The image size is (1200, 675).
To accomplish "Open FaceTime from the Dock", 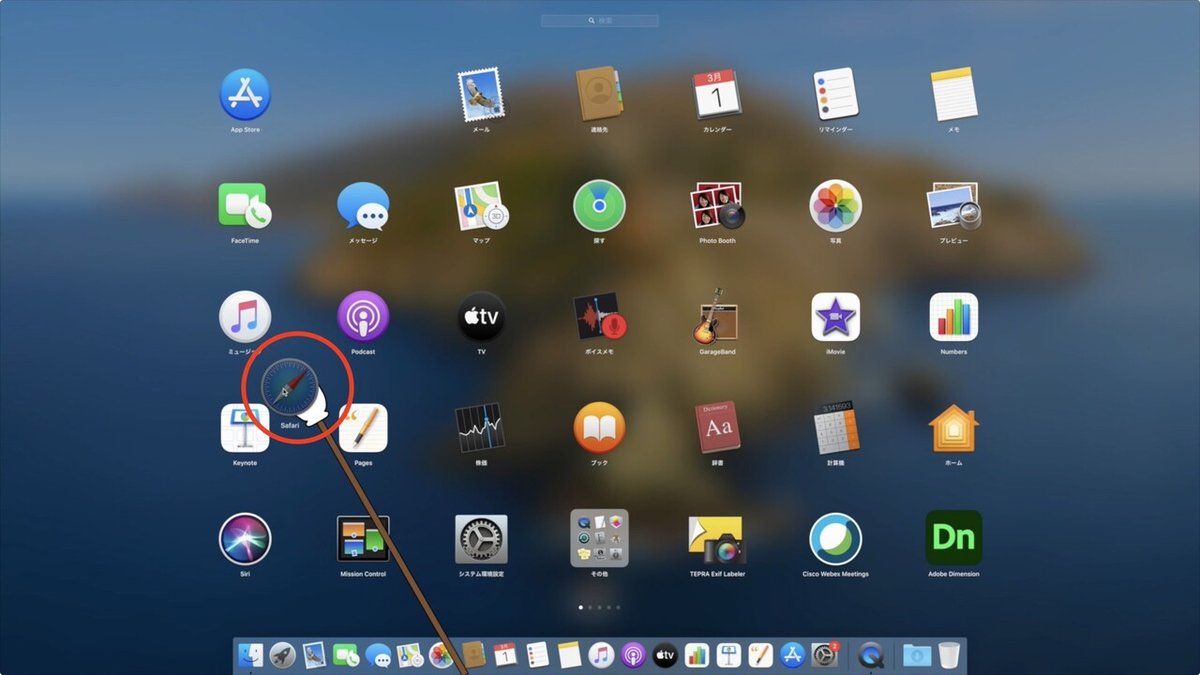I will coord(346,655).
